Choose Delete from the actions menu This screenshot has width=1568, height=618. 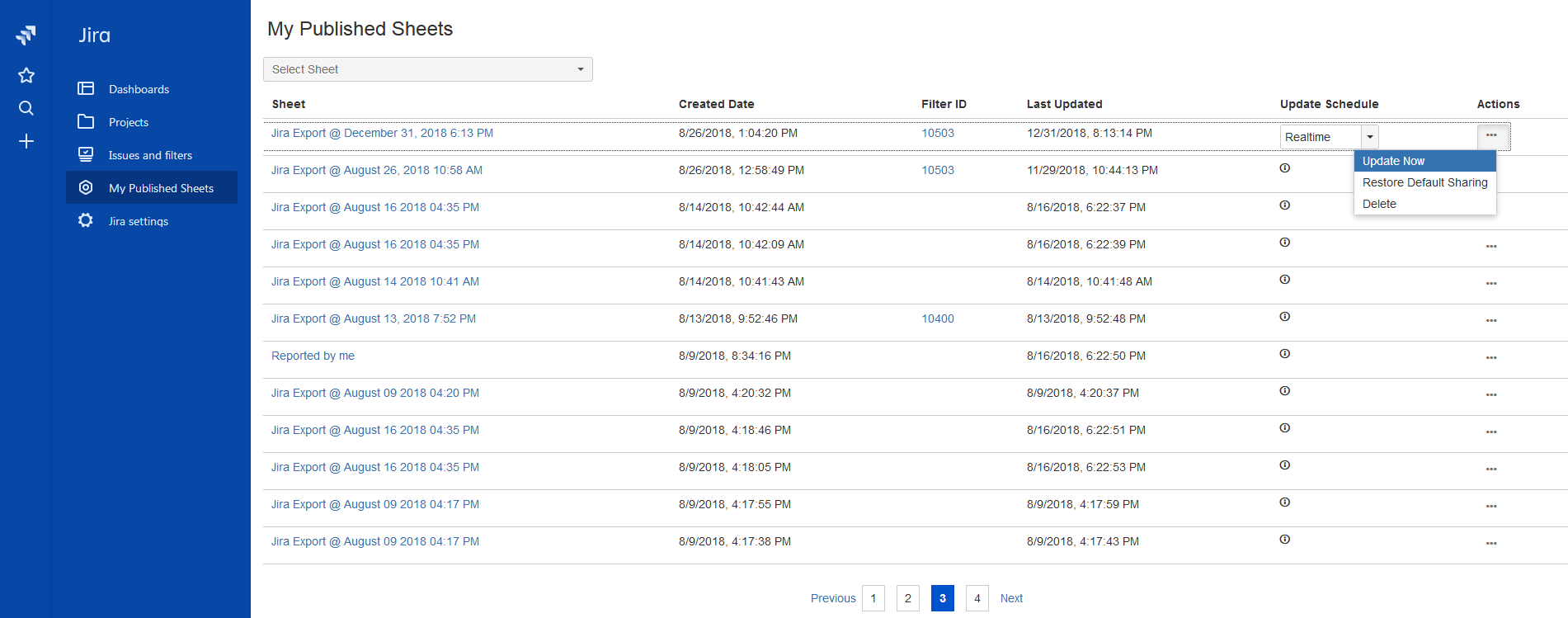point(1379,204)
